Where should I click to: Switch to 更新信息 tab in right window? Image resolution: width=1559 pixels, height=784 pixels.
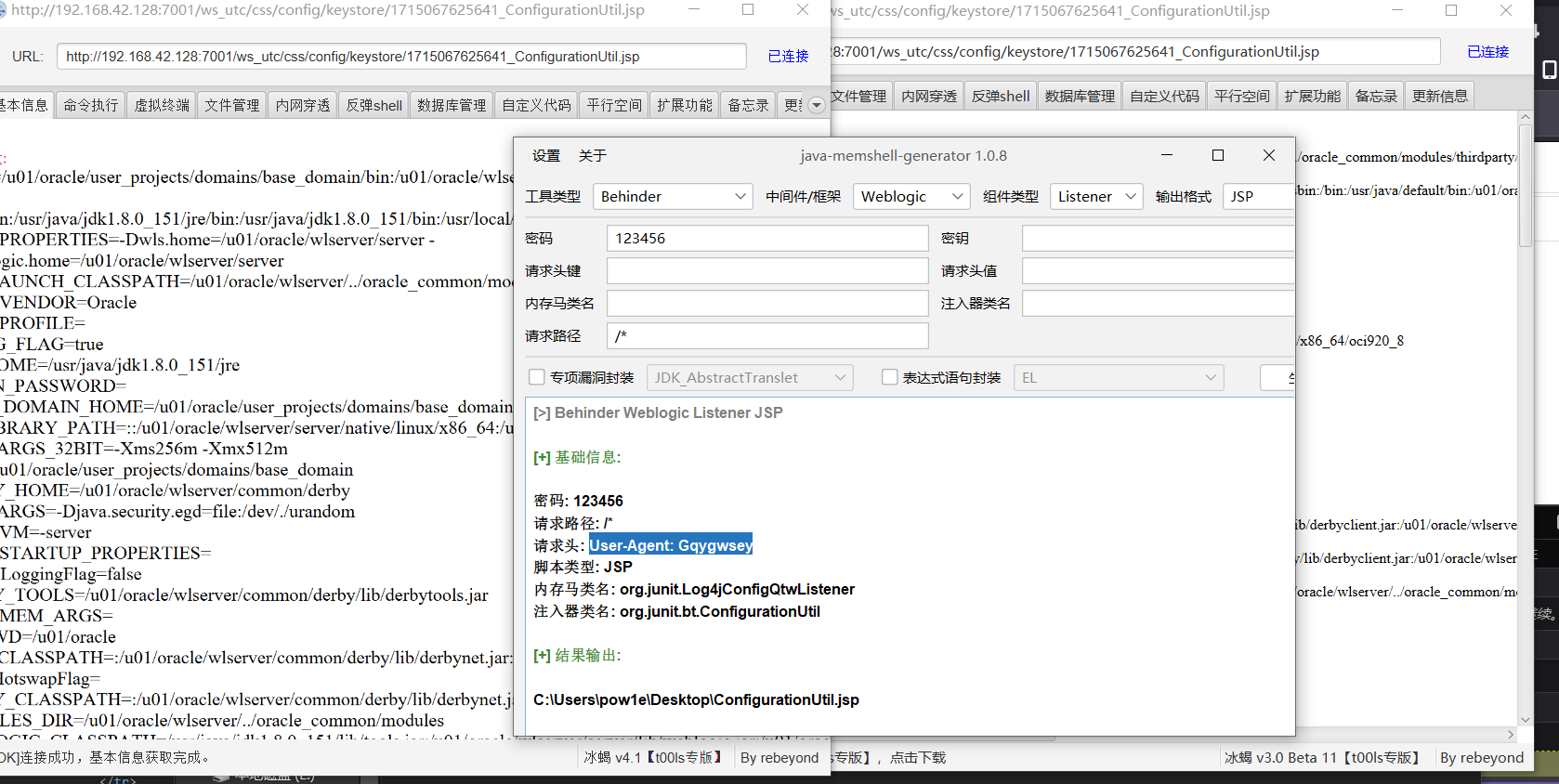click(x=1440, y=96)
